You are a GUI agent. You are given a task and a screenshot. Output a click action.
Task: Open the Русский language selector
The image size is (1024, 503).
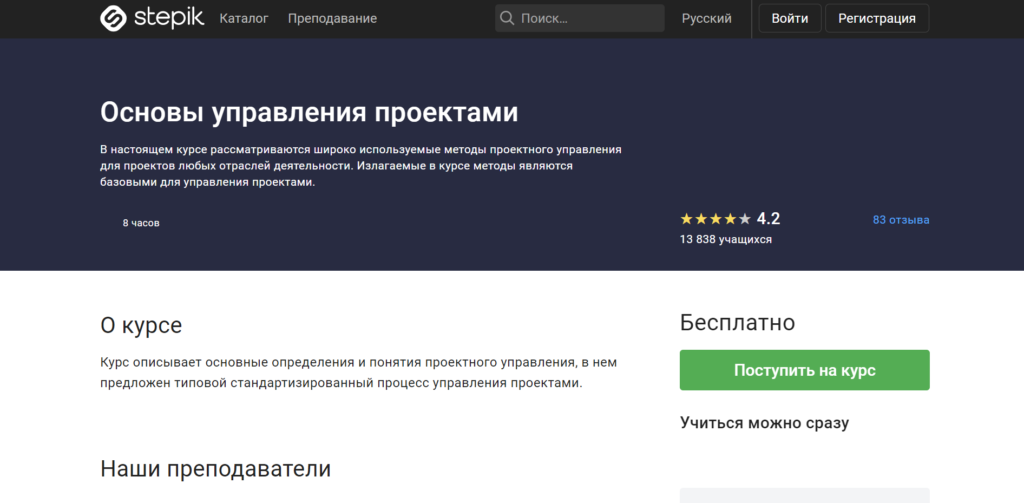[706, 18]
